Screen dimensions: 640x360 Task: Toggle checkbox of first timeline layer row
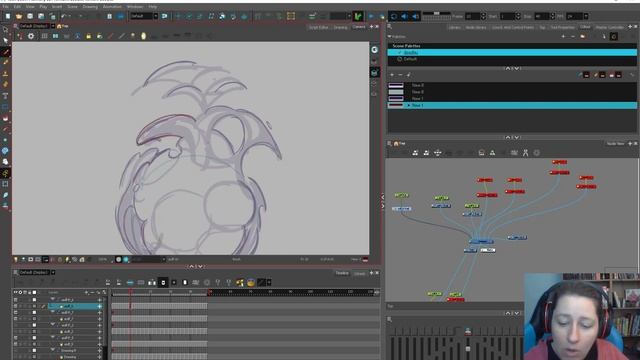click(x=34, y=300)
